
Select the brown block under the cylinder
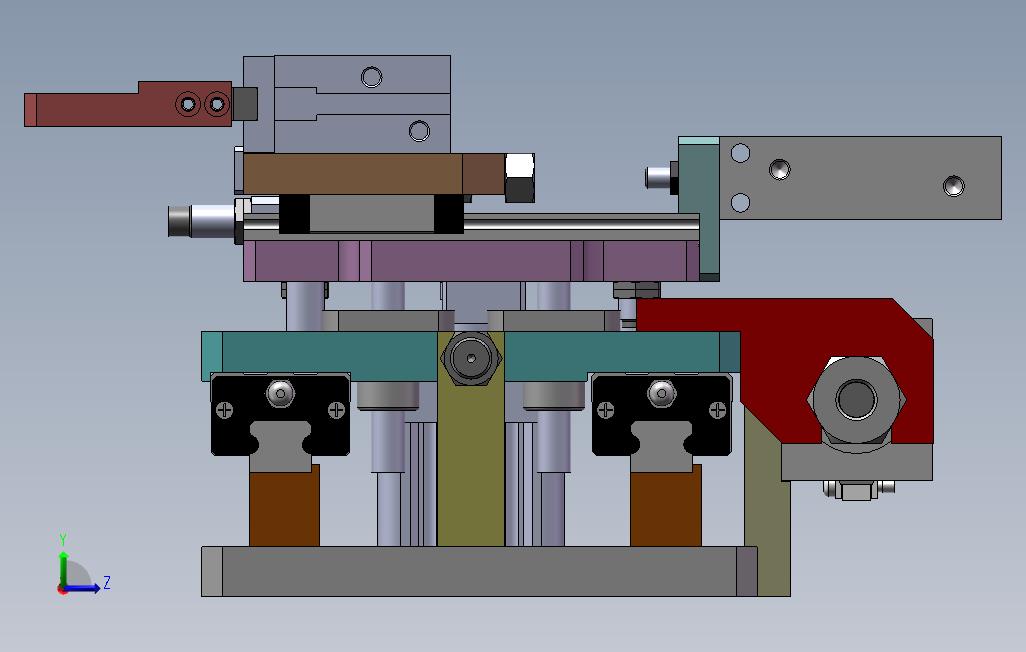point(374,173)
